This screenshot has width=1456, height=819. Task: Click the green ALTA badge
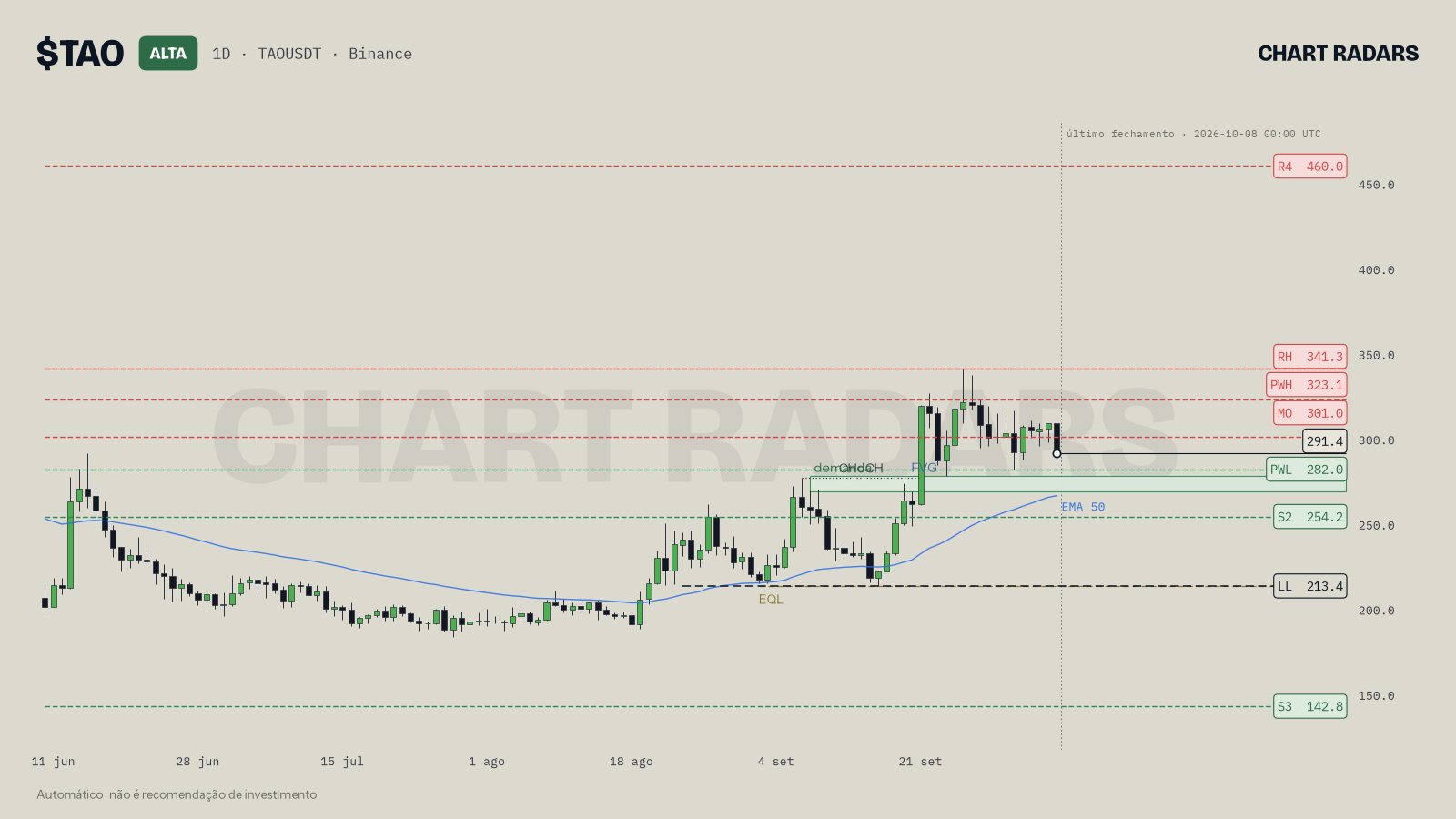click(x=168, y=54)
